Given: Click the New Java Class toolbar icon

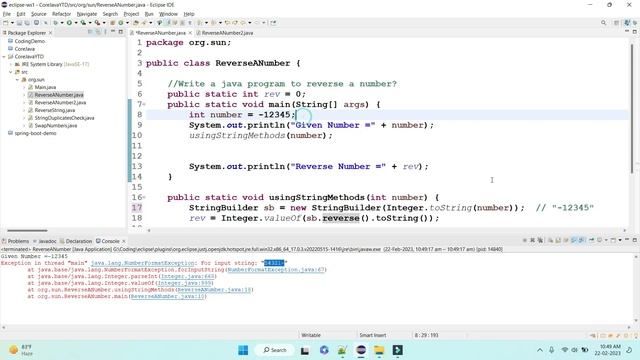Looking at the screenshot, I should pos(121,23).
